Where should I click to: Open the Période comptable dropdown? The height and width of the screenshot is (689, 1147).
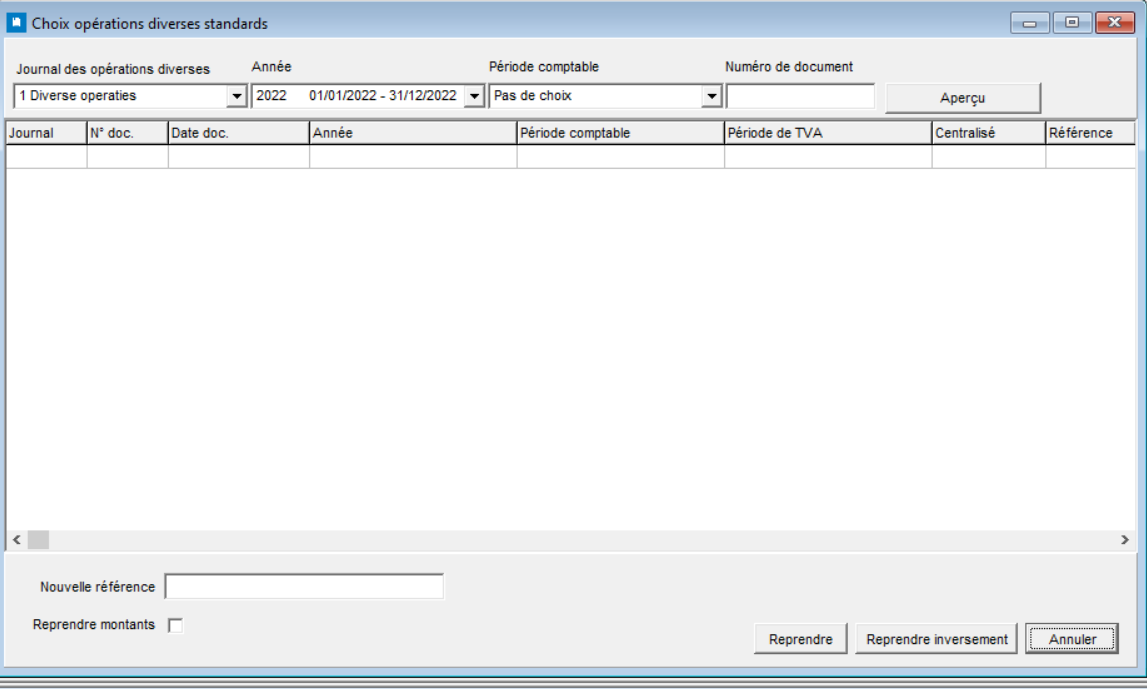tap(711, 96)
